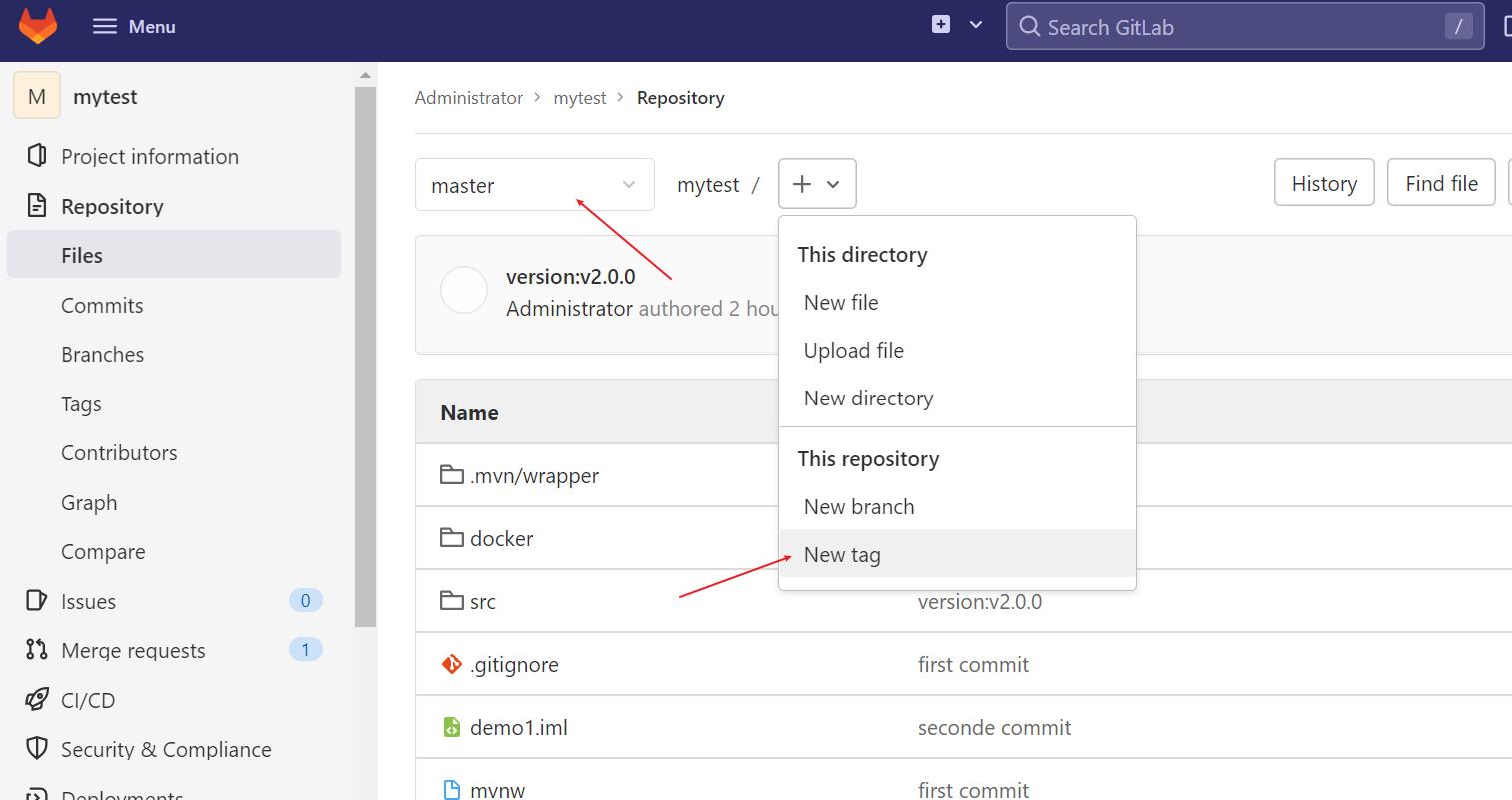Click the Issues icon in sidebar

click(x=37, y=600)
